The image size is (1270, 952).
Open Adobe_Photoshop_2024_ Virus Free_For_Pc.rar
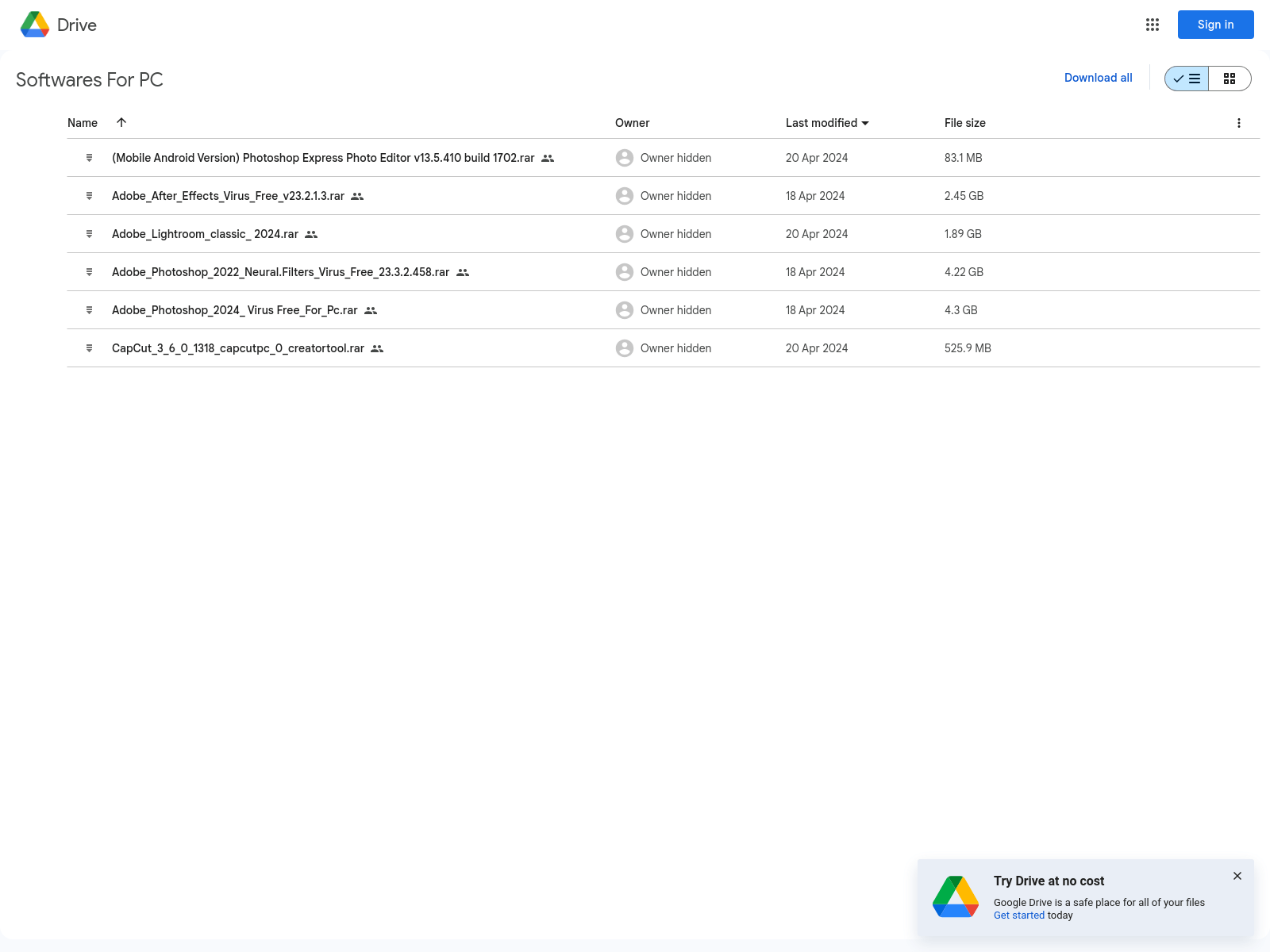pos(234,310)
